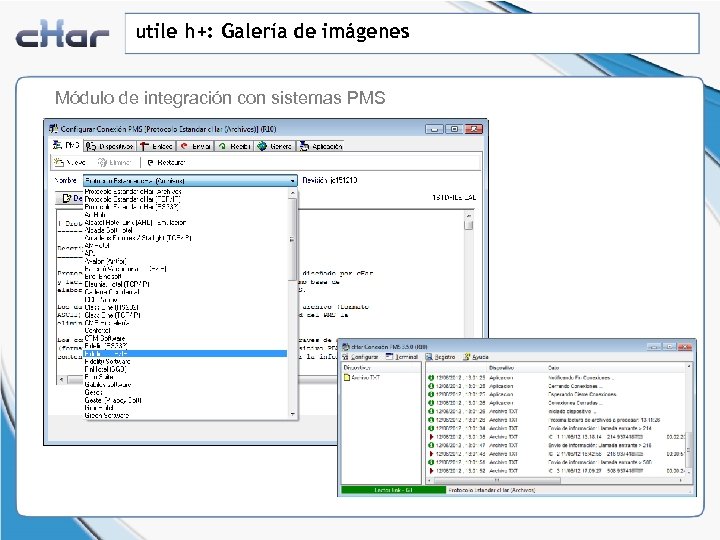Click the log list vertical scrollbar thumb
The height and width of the screenshot is (540, 720).
point(689,451)
